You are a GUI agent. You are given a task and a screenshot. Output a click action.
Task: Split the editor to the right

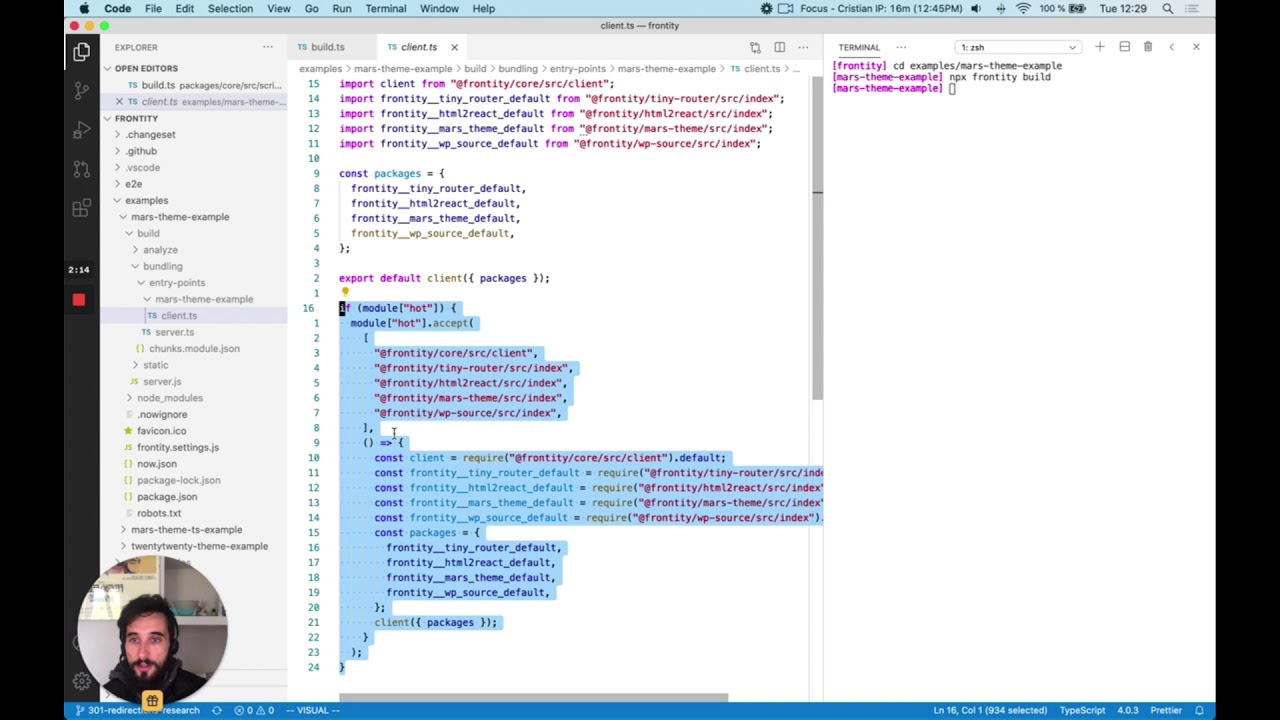tap(779, 47)
